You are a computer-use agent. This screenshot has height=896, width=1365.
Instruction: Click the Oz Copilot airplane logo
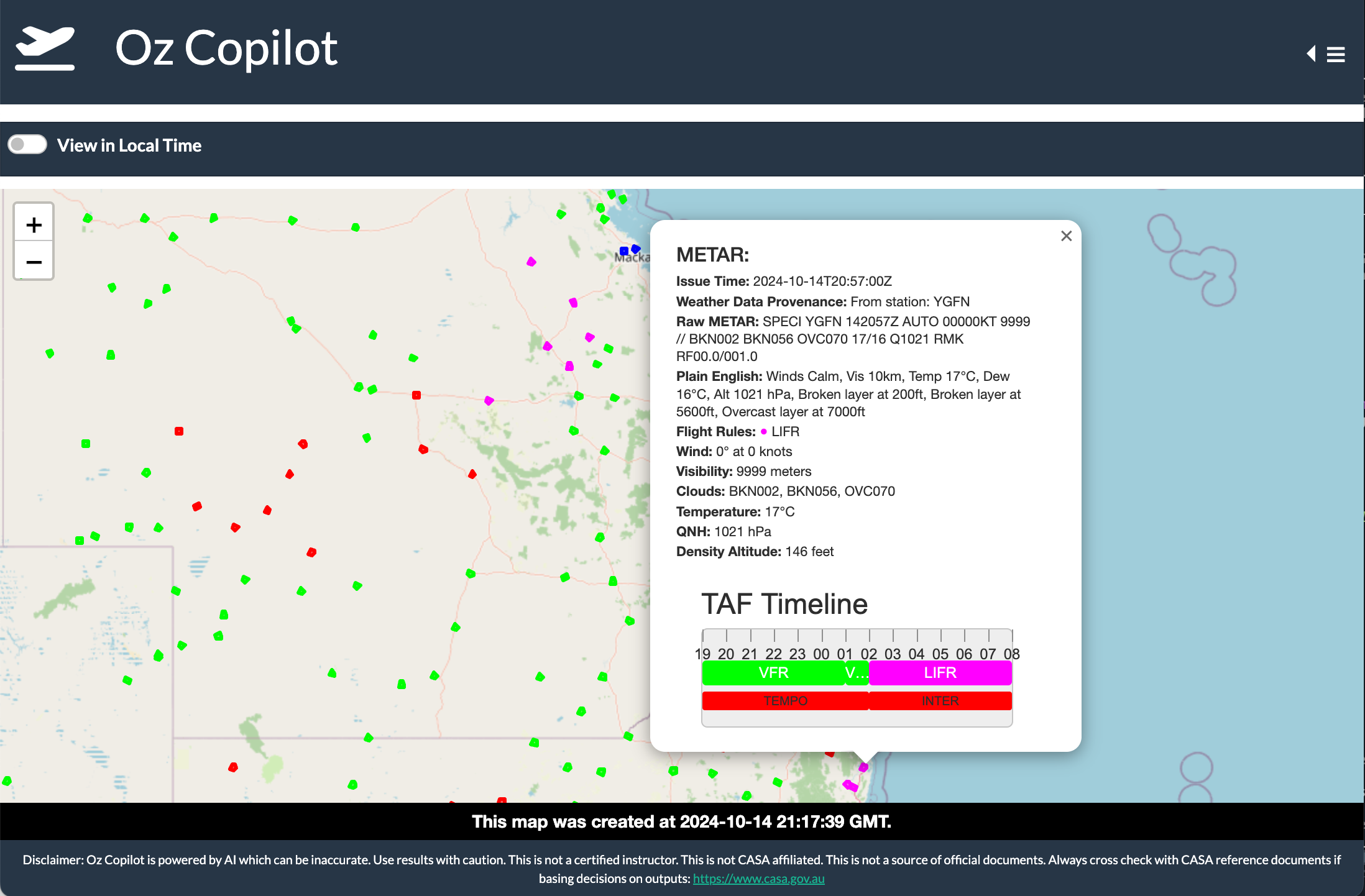[45, 48]
